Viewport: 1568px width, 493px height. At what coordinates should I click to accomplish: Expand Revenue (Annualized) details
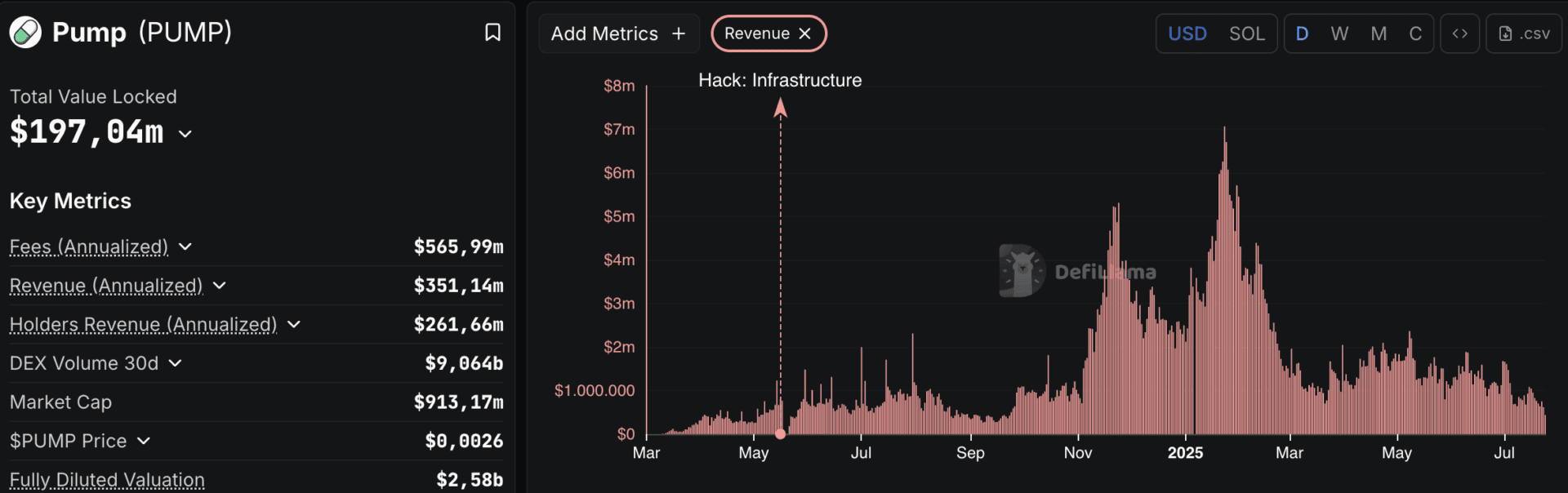[219, 286]
